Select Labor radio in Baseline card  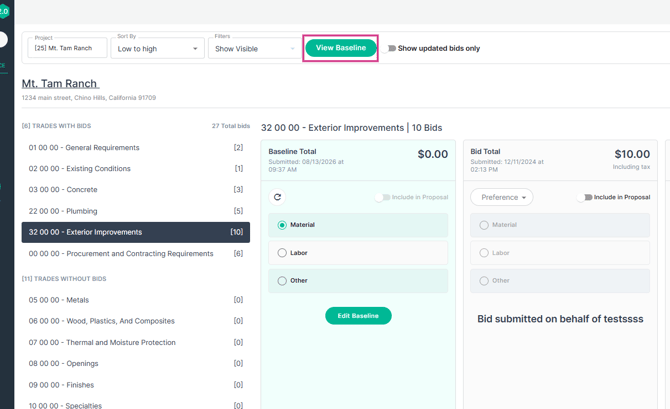[x=282, y=253]
